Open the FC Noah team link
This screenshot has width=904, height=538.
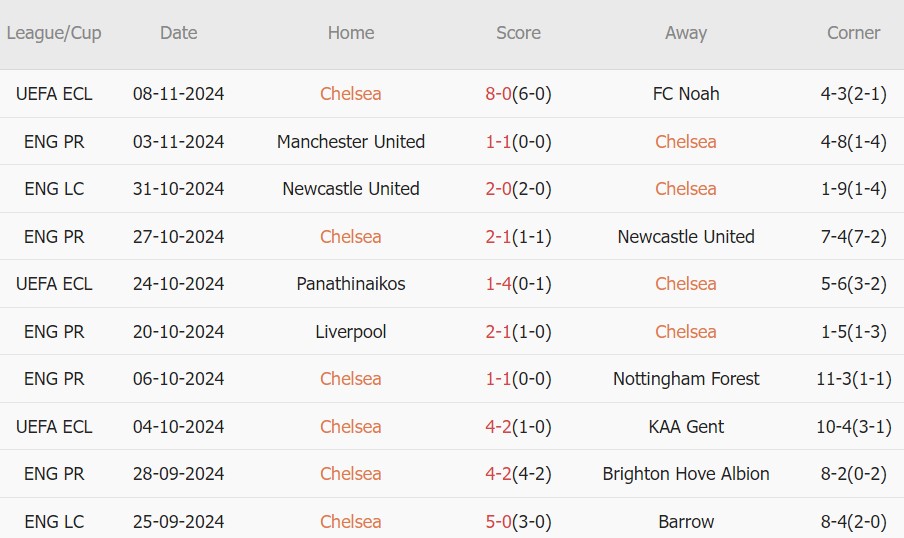tap(686, 94)
